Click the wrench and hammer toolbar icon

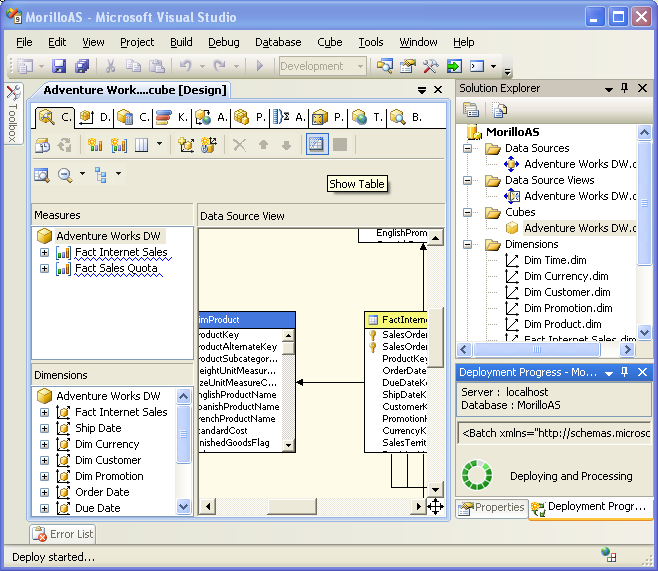click(x=430, y=66)
